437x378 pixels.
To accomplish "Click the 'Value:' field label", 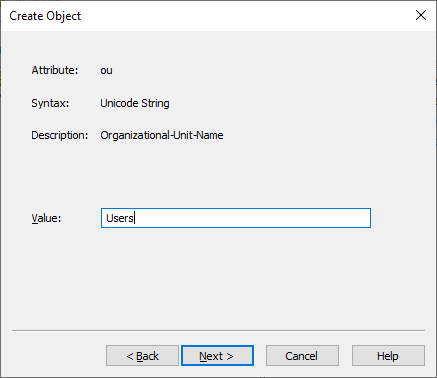I will (x=46, y=218).
